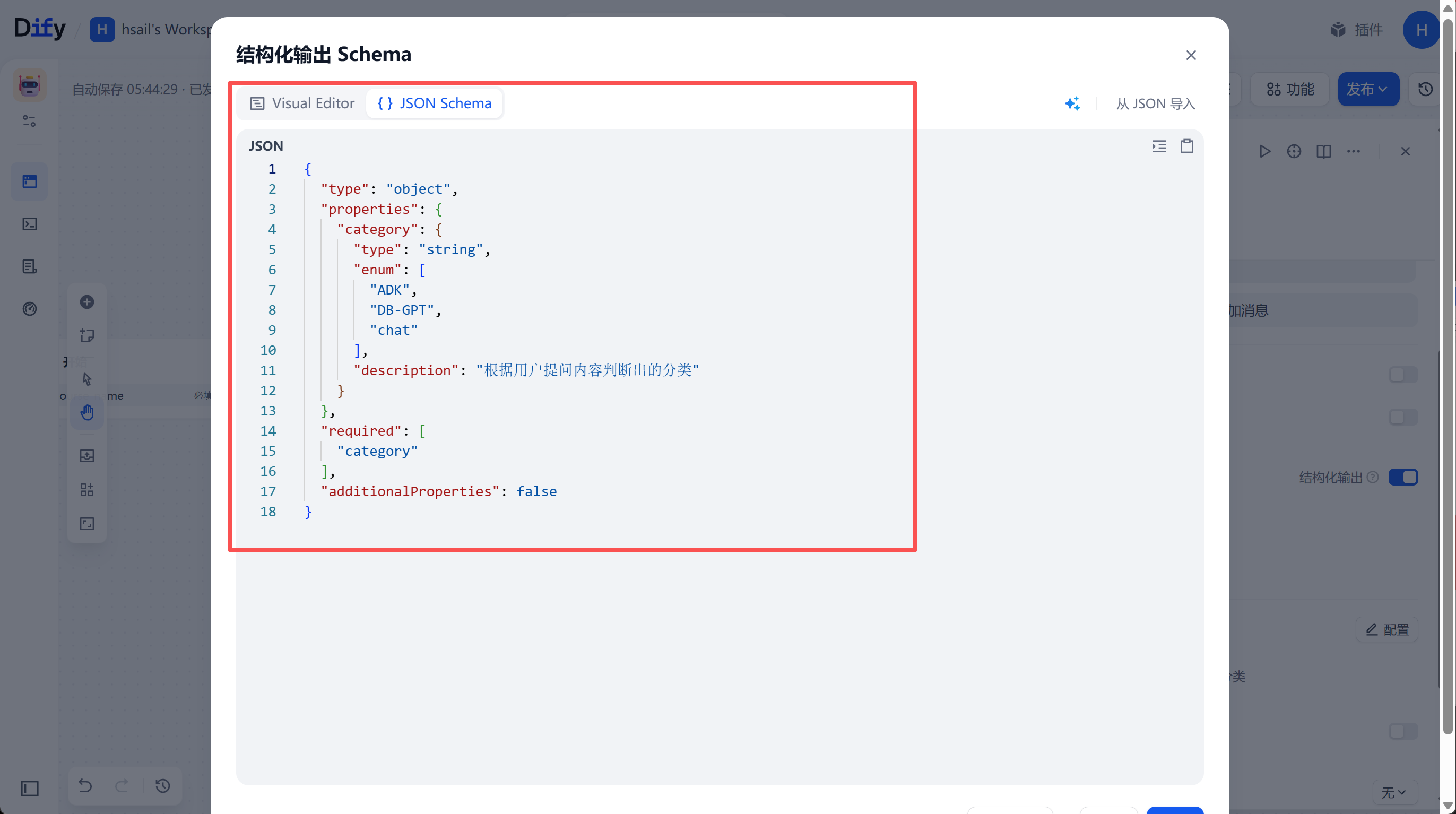Click the fit view icon on canvas toolbar

(x=87, y=524)
